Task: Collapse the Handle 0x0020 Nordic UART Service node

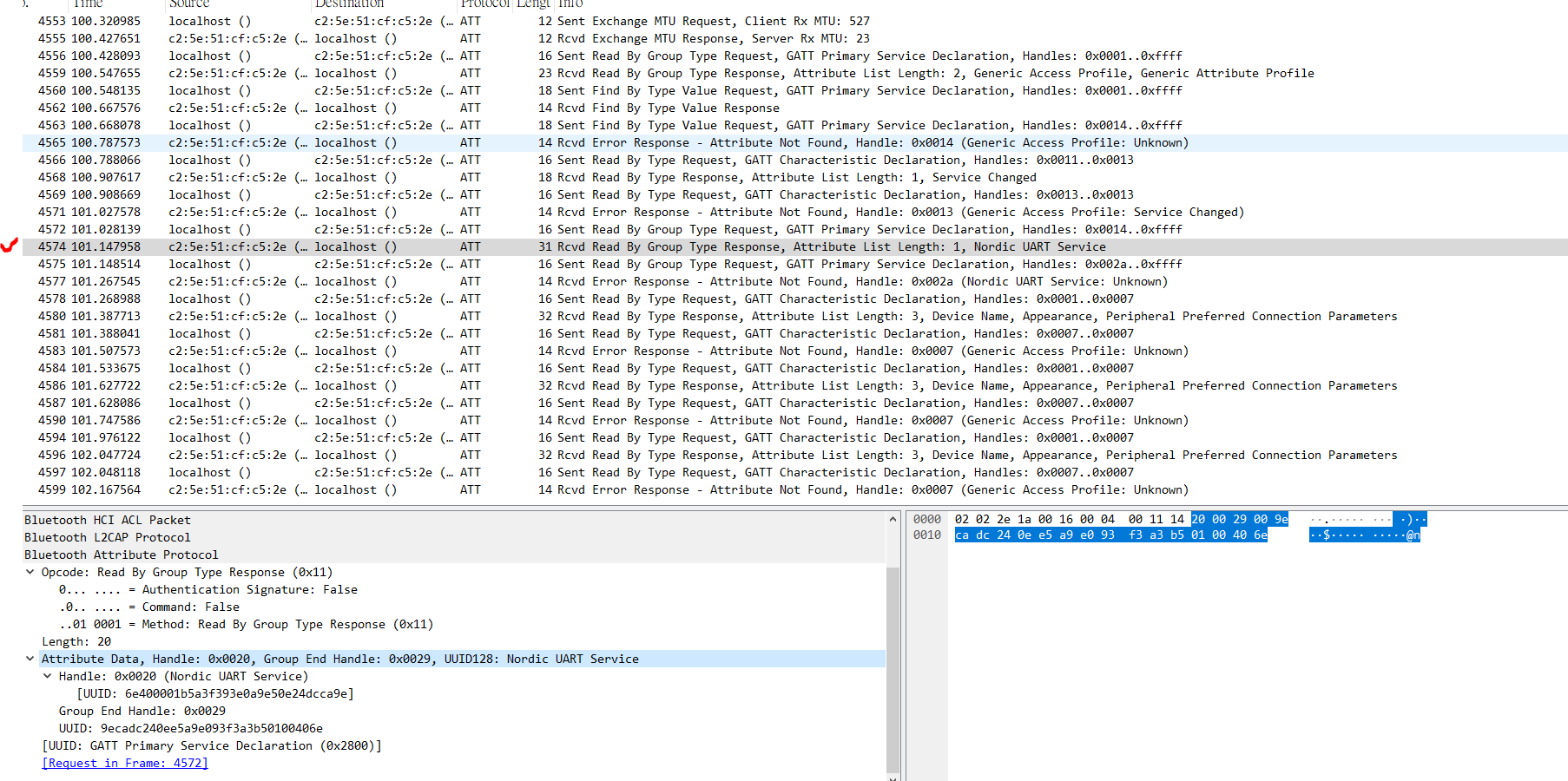Action: (x=49, y=676)
